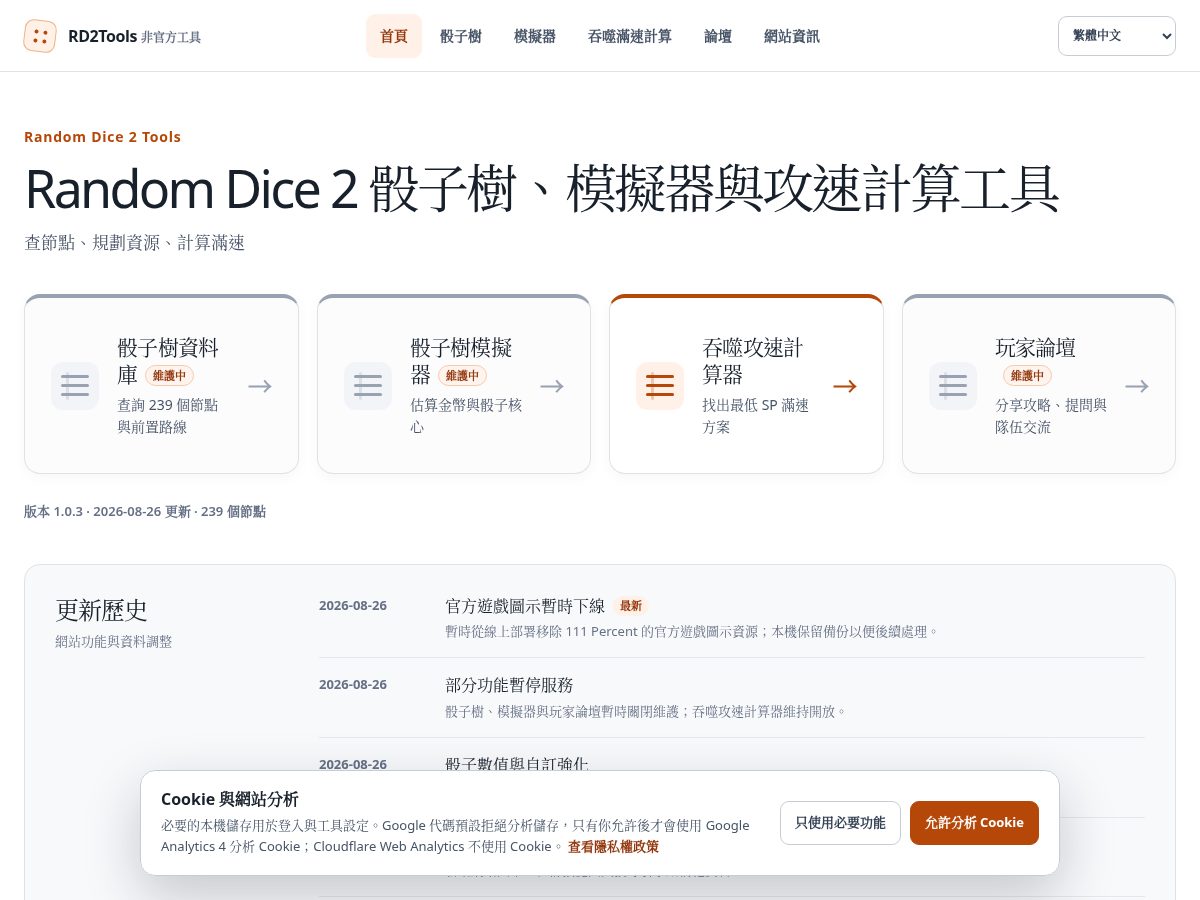Click the "更新歷史" heading
The height and width of the screenshot is (900, 1200).
click(101, 610)
